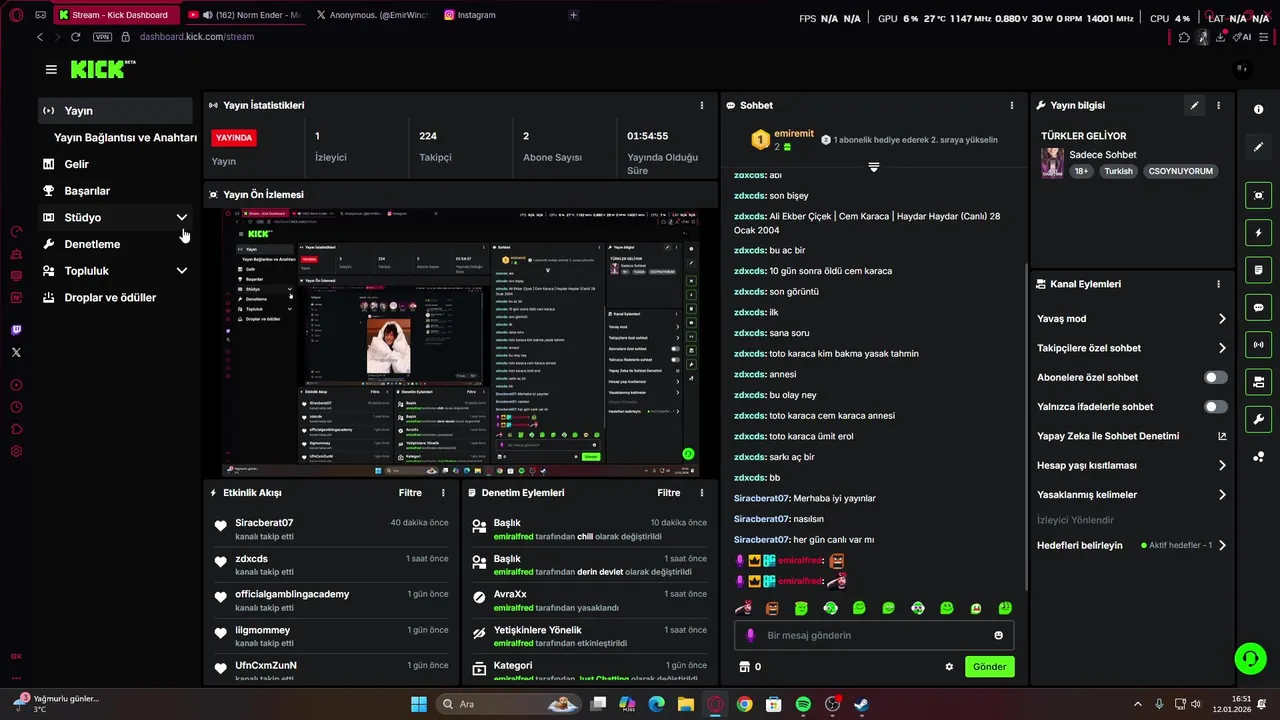Image resolution: width=1280 pixels, height=720 pixels.
Task: Click the purple microphone icon in message box
Action: (750, 635)
